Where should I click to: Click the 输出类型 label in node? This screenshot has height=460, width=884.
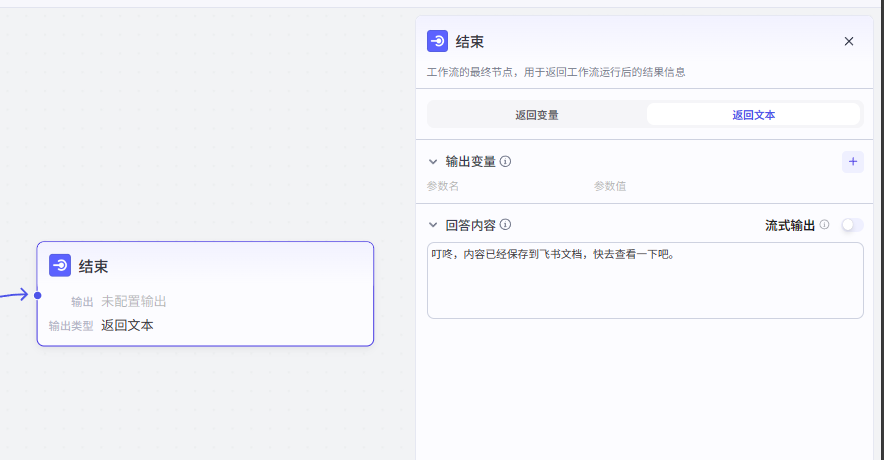pyautogui.click(x=71, y=326)
